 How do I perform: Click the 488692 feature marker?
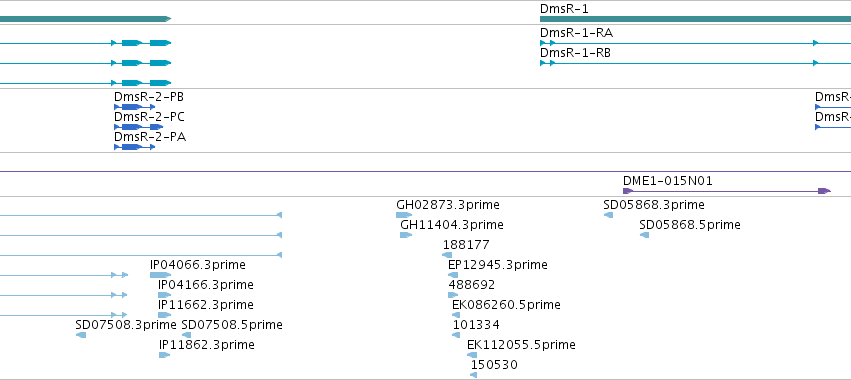pyautogui.click(x=453, y=295)
